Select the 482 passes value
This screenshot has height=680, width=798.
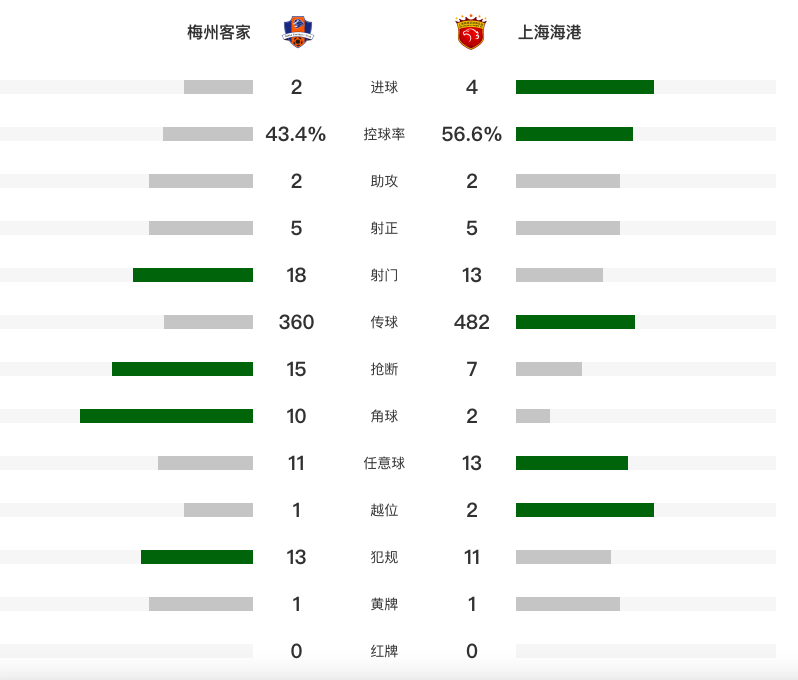471,322
